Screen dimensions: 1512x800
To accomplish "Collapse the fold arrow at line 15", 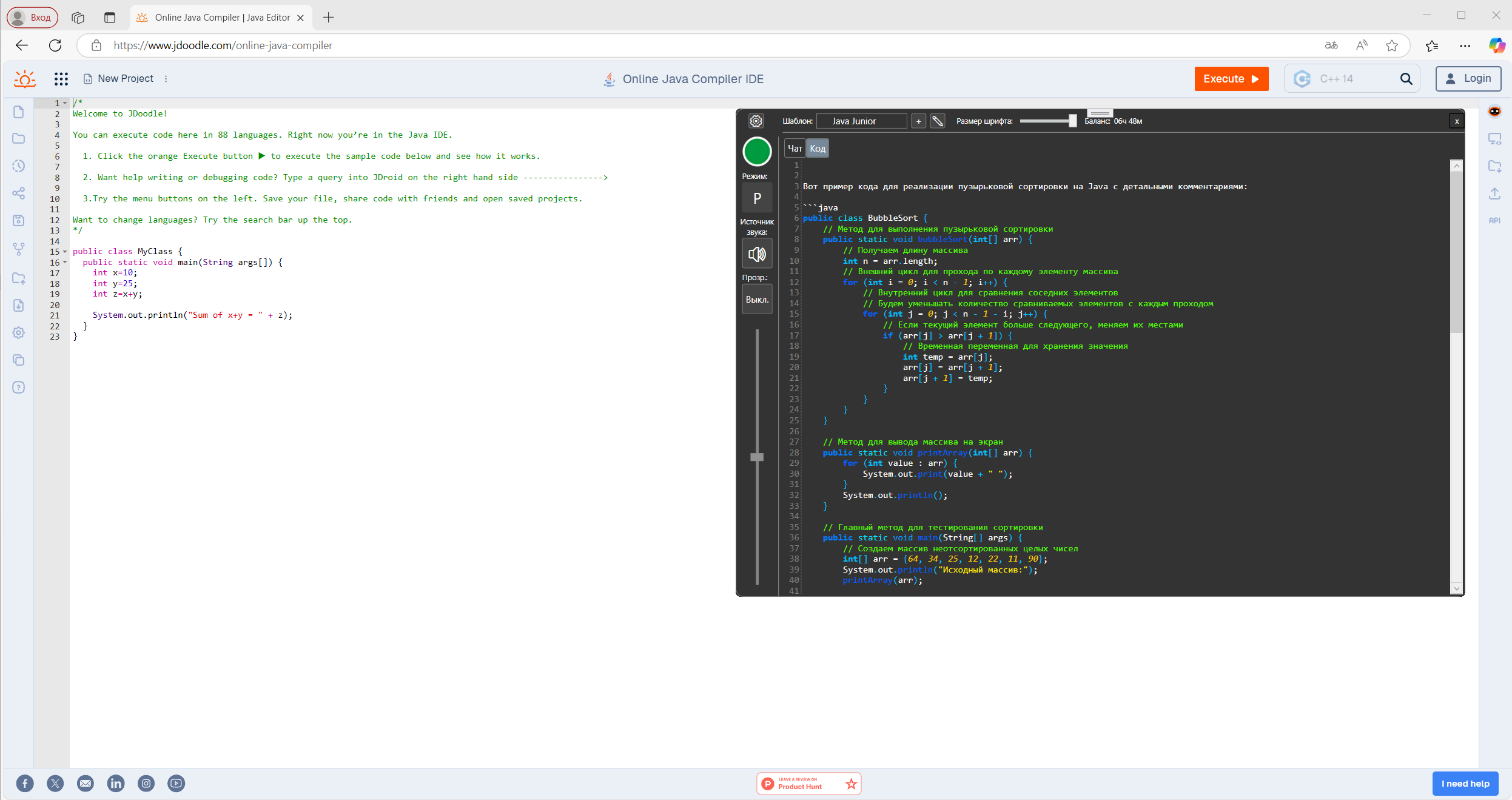I will [x=65, y=252].
